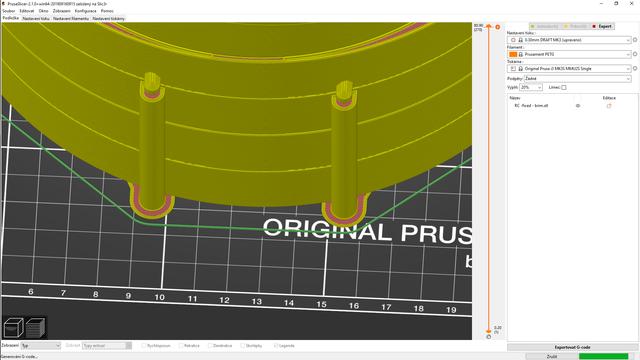
Task: Click the Editace column header
Action: pos(609,98)
